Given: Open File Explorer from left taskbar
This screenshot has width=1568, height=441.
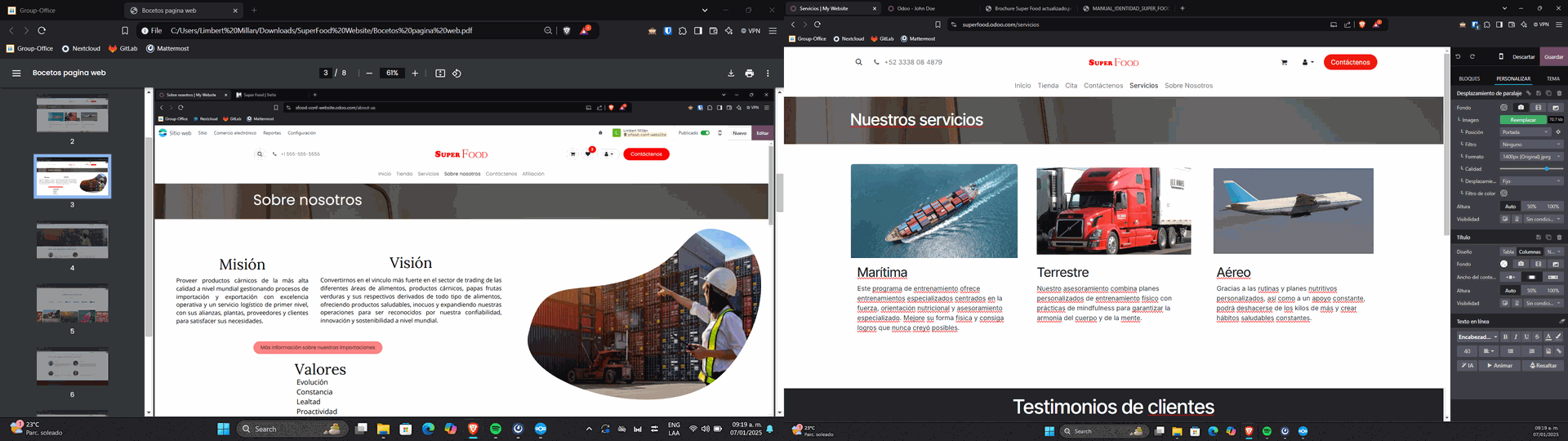Looking at the screenshot, I should point(383,429).
